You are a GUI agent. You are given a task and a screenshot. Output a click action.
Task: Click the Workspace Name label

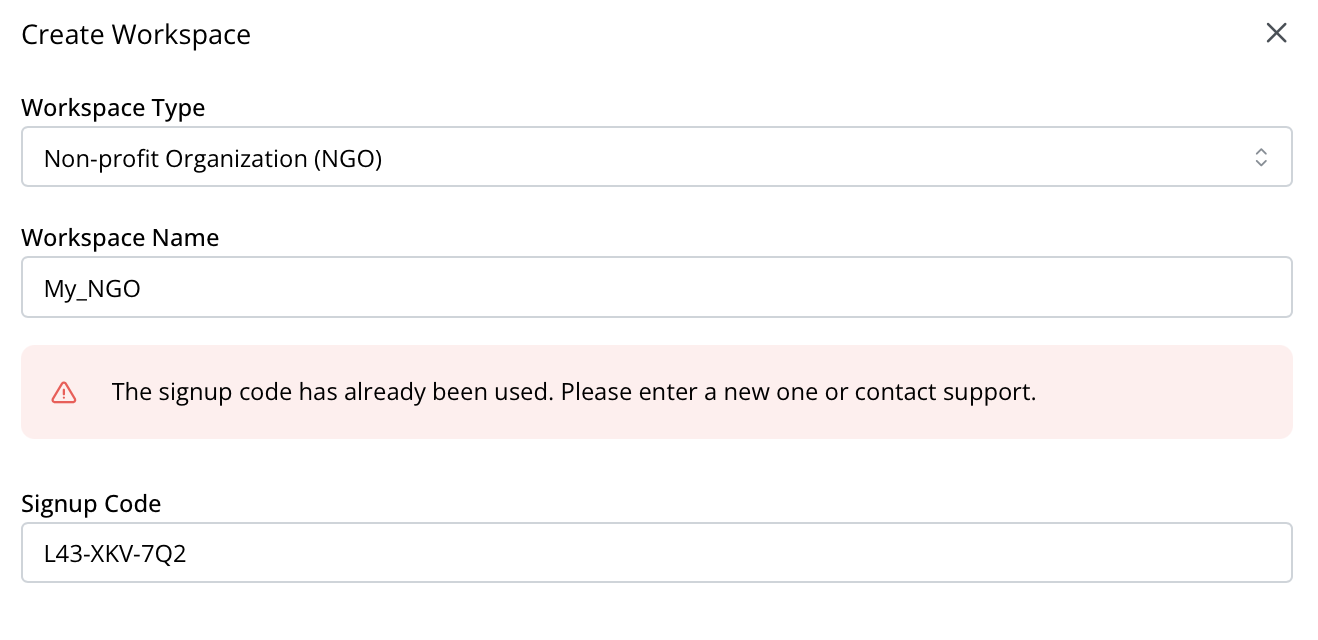pyautogui.click(x=120, y=237)
